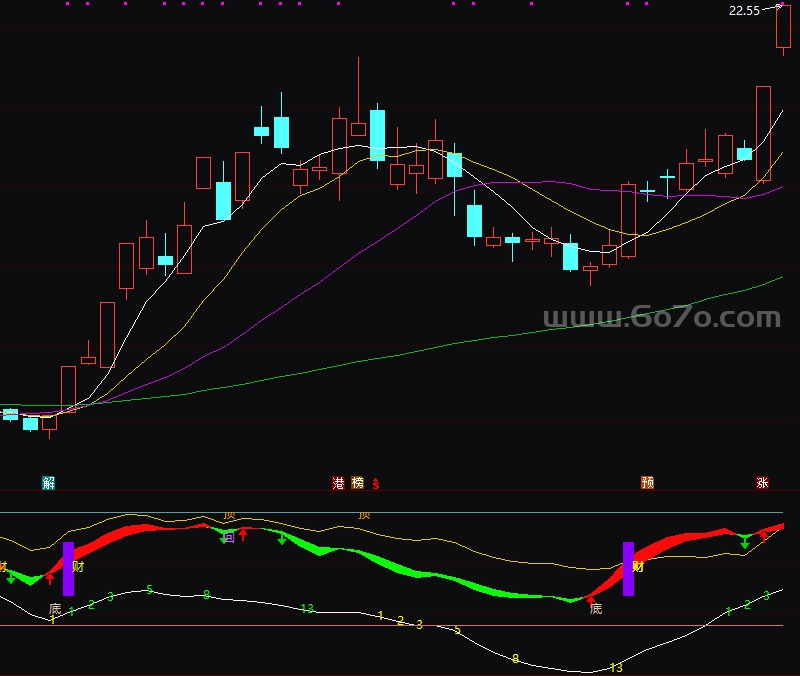
Task: Select the "榜" ranking marker icon
Action: click(x=357, y=483)
